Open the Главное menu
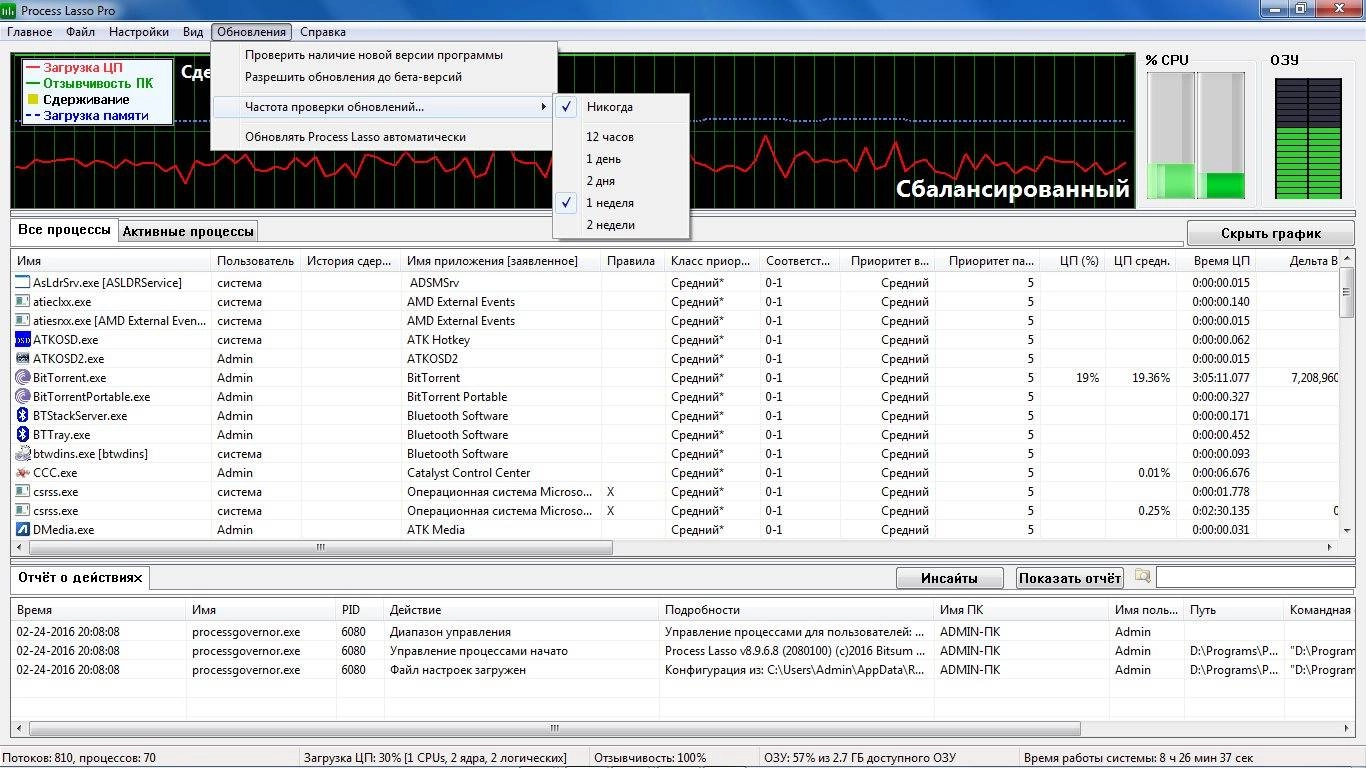 (29, 32)
